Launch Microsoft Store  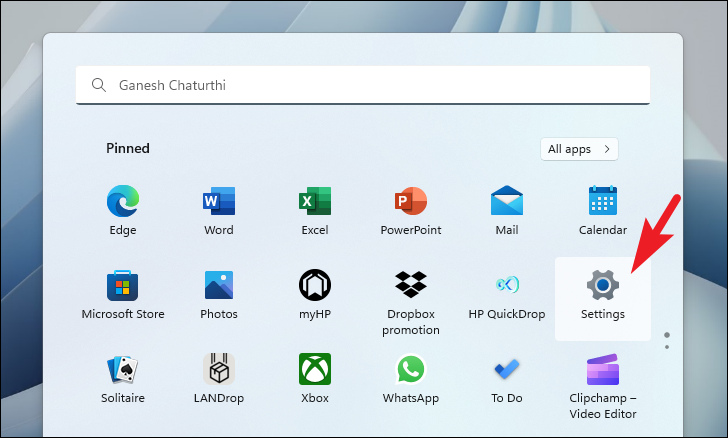(123, 285)
